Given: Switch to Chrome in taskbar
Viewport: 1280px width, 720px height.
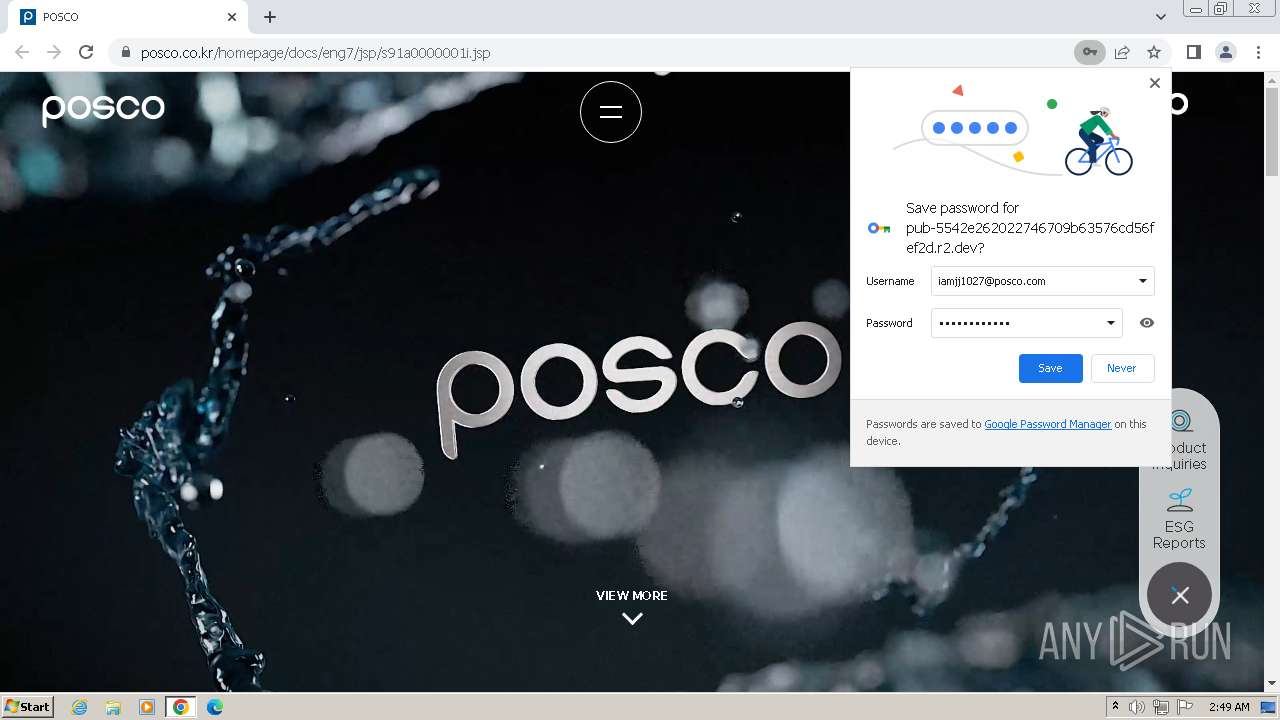Looking at the screenshot, I should tap(181, 707).
